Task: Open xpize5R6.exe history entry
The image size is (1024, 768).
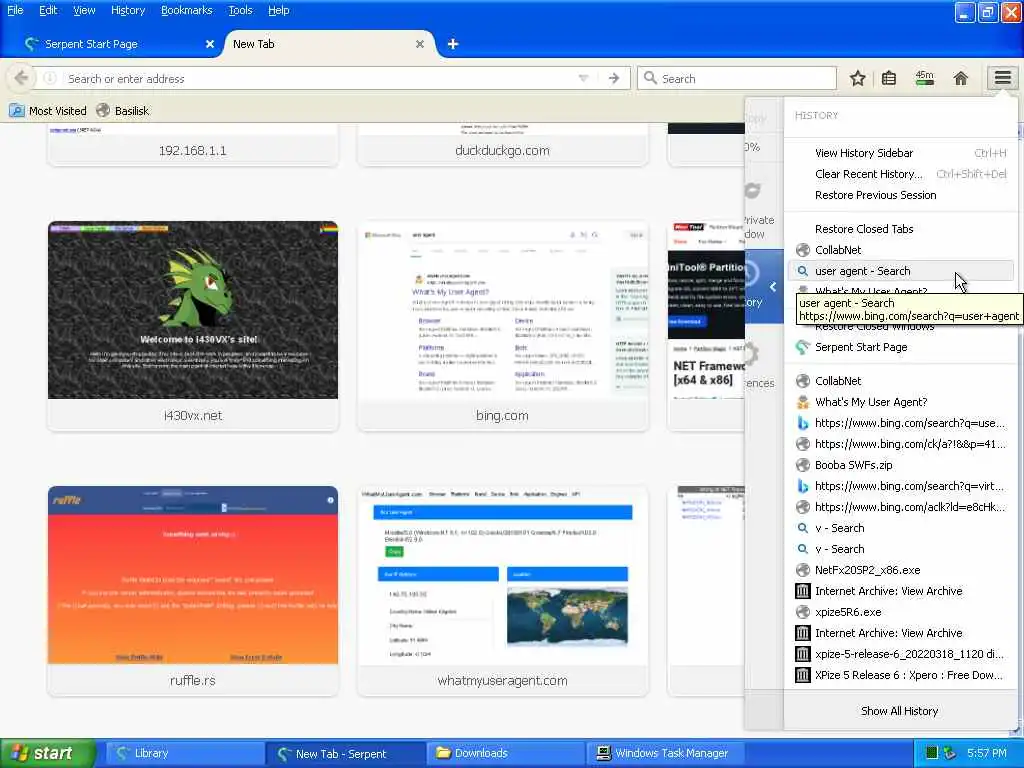Action: (901, 612)
